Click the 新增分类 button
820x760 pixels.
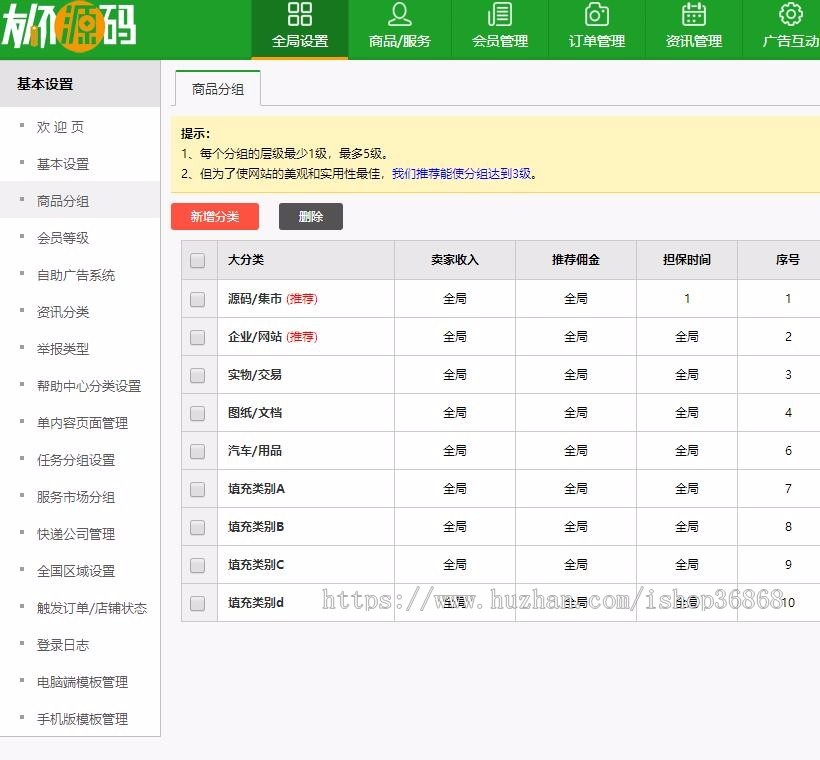tap(214, 216)
